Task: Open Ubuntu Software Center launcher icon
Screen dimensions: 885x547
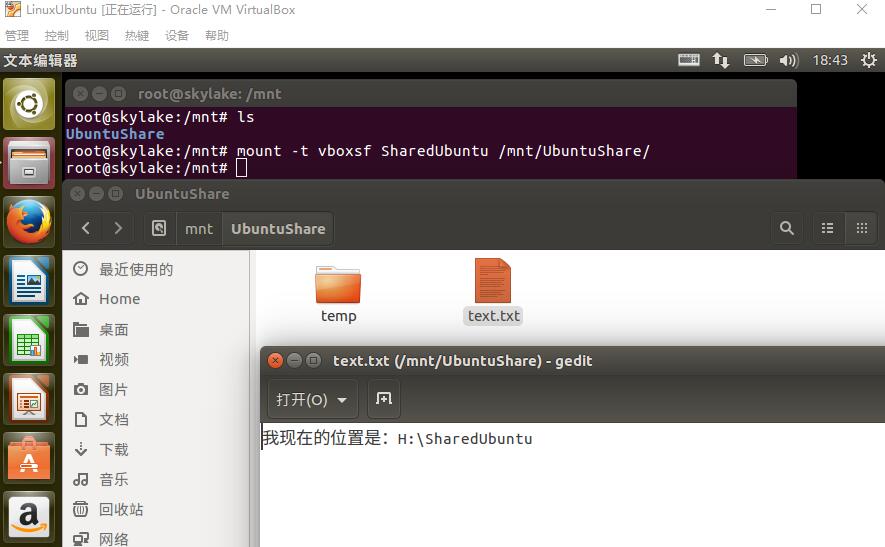Action: click(29, 458)
